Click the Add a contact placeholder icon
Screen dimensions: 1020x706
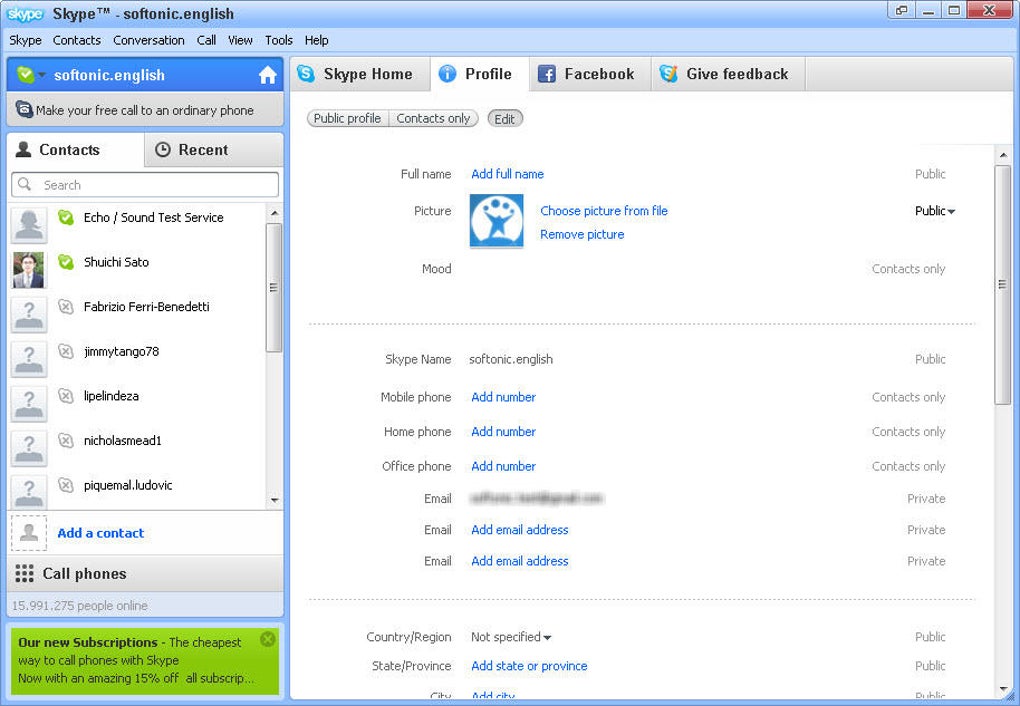coord(29,533)
